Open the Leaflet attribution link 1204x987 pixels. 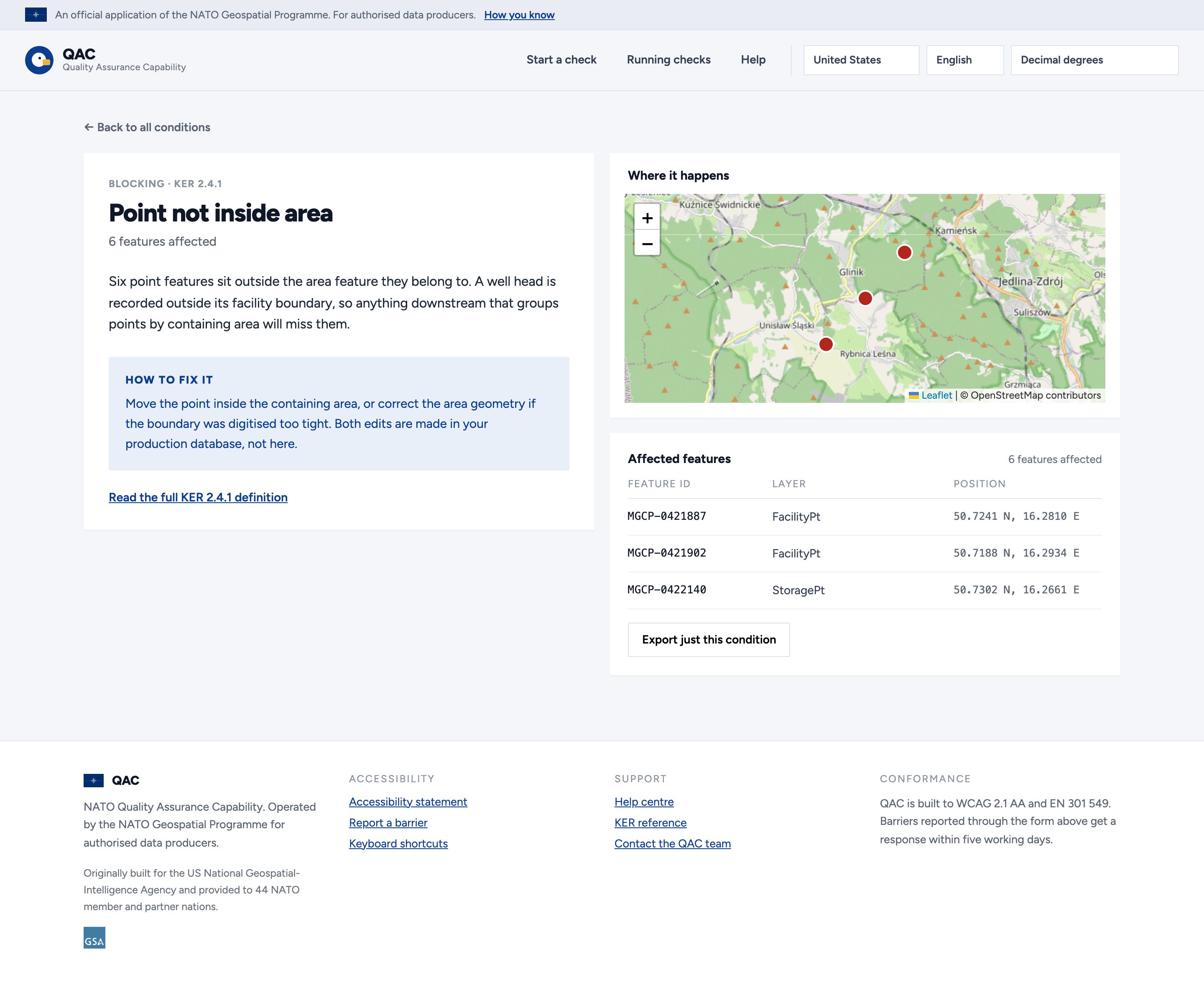point(936,395)
